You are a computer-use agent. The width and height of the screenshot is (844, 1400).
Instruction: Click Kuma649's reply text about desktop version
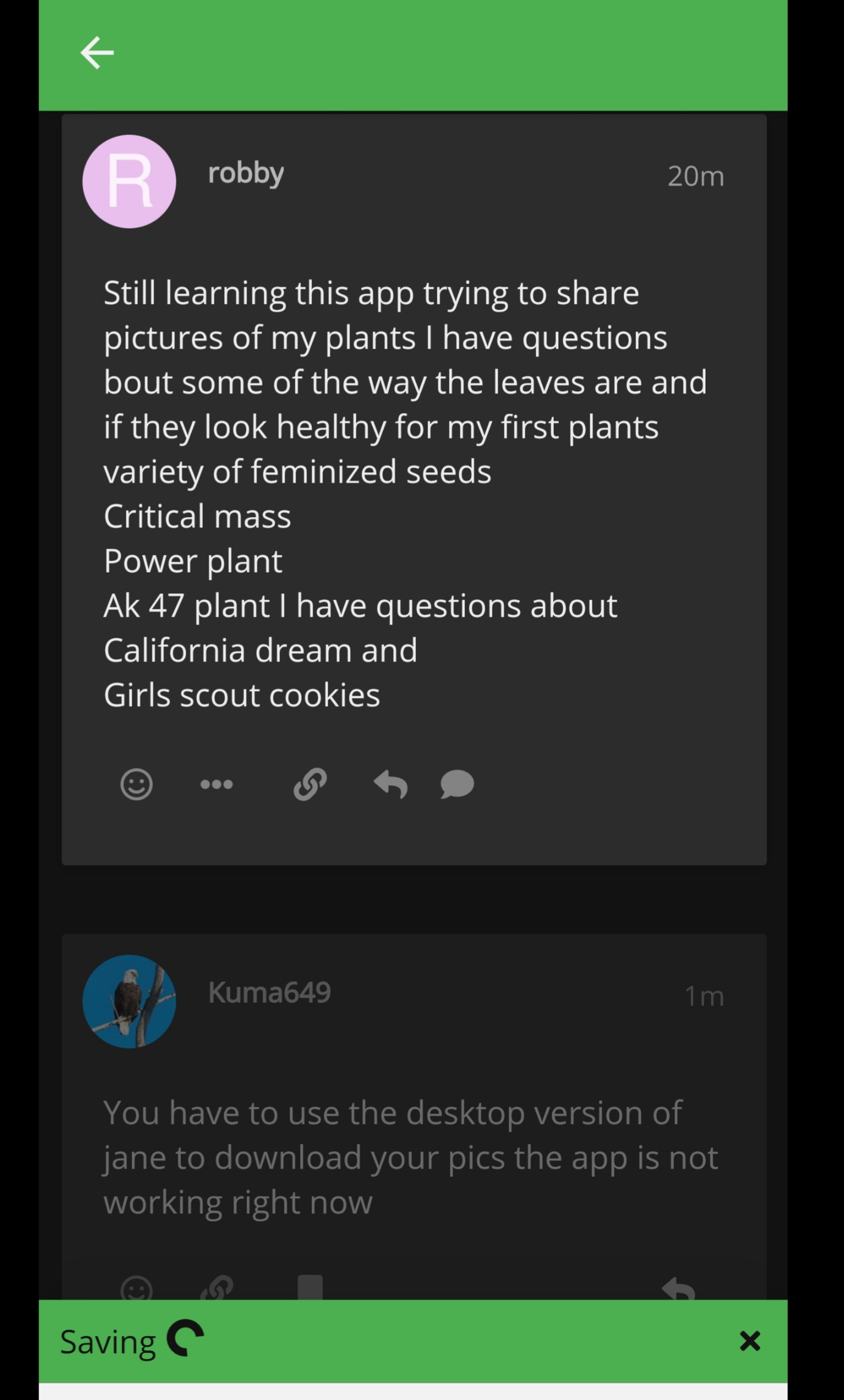pos(410,1157)
